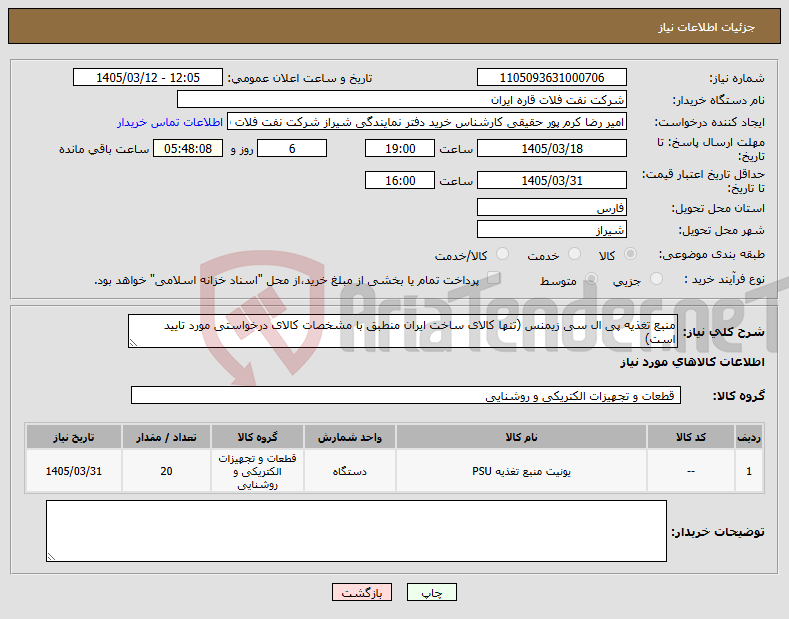Click the نام کالا column header
The width and height of the screenshot is (789, 619).
(521, 437)
